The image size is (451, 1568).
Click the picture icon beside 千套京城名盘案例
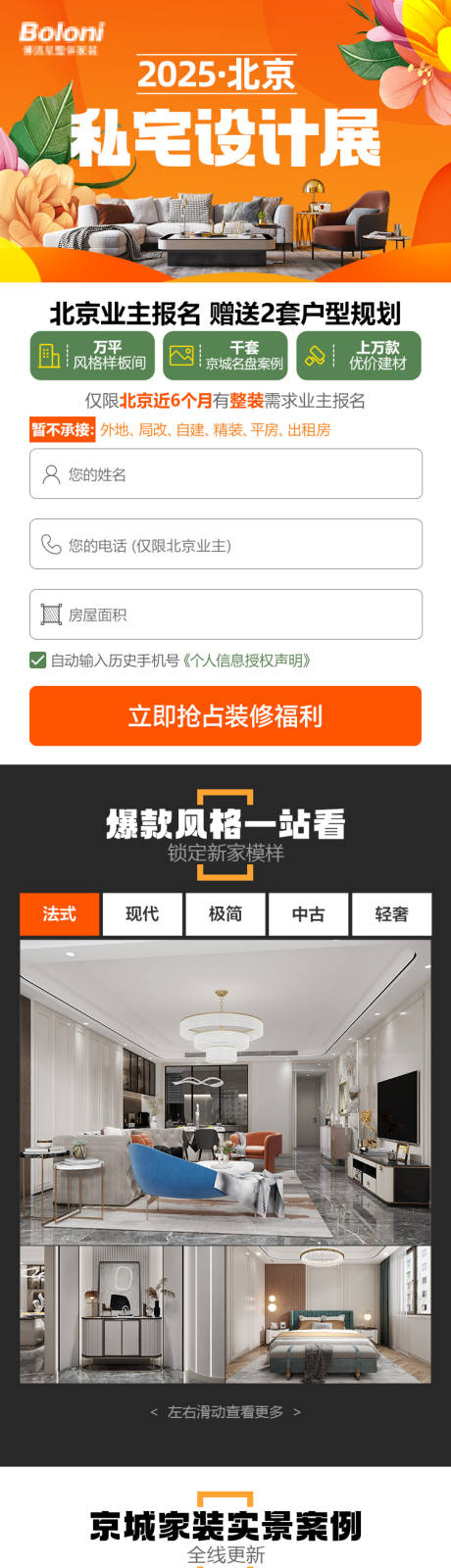click(181, 355)
